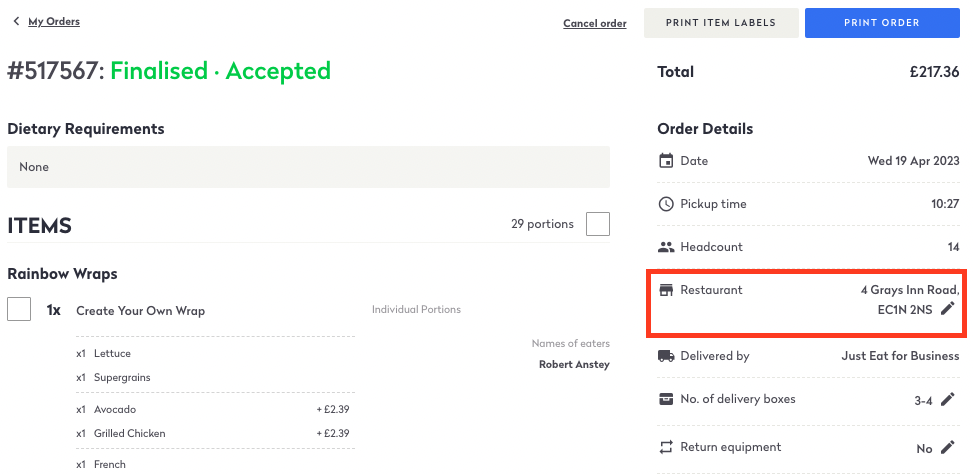Click the storefront icon next to Restaurant
Image resolution: width=973 pixels, height=474 pixels.
(666, 290)
